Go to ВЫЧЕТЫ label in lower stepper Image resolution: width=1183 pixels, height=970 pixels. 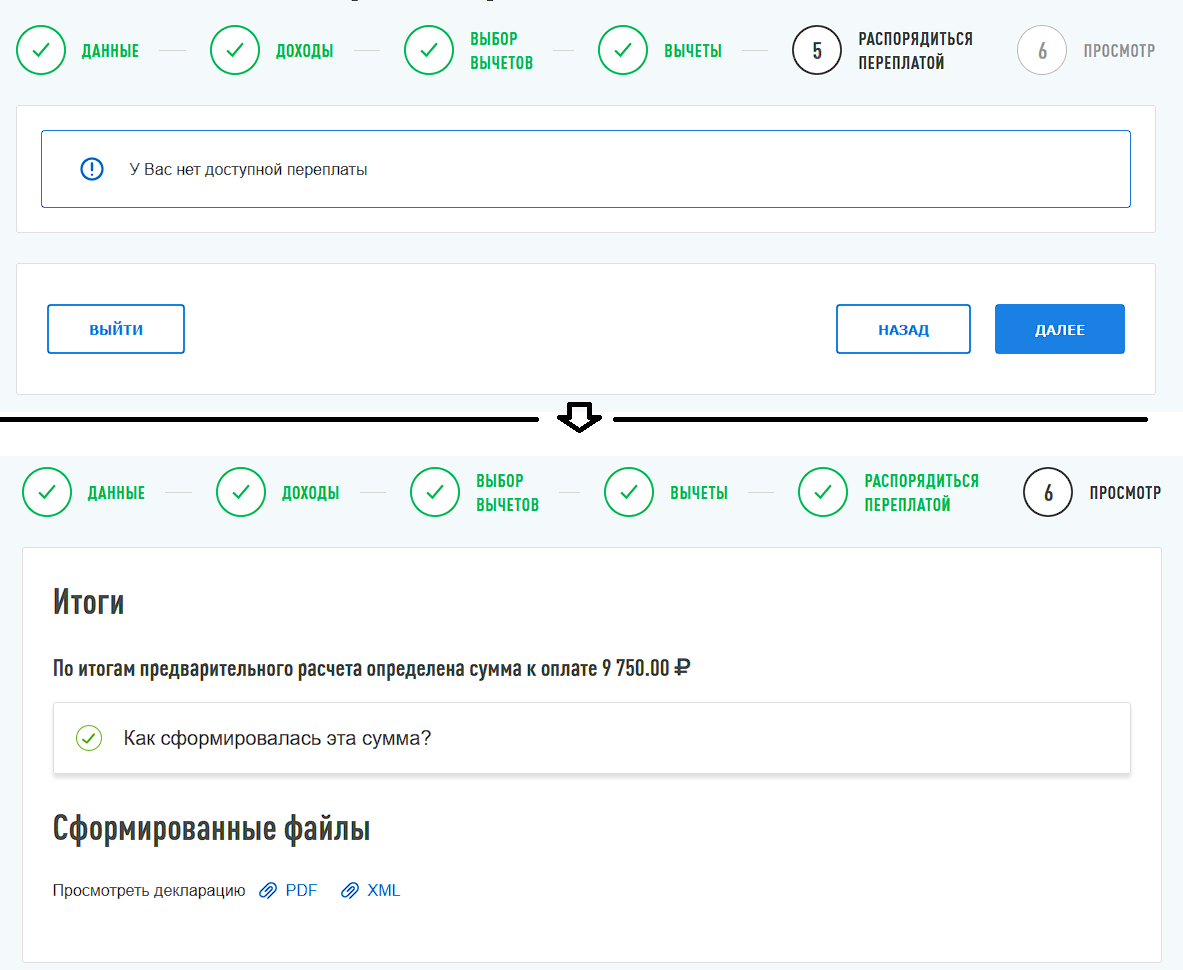(x=699, y=493)
